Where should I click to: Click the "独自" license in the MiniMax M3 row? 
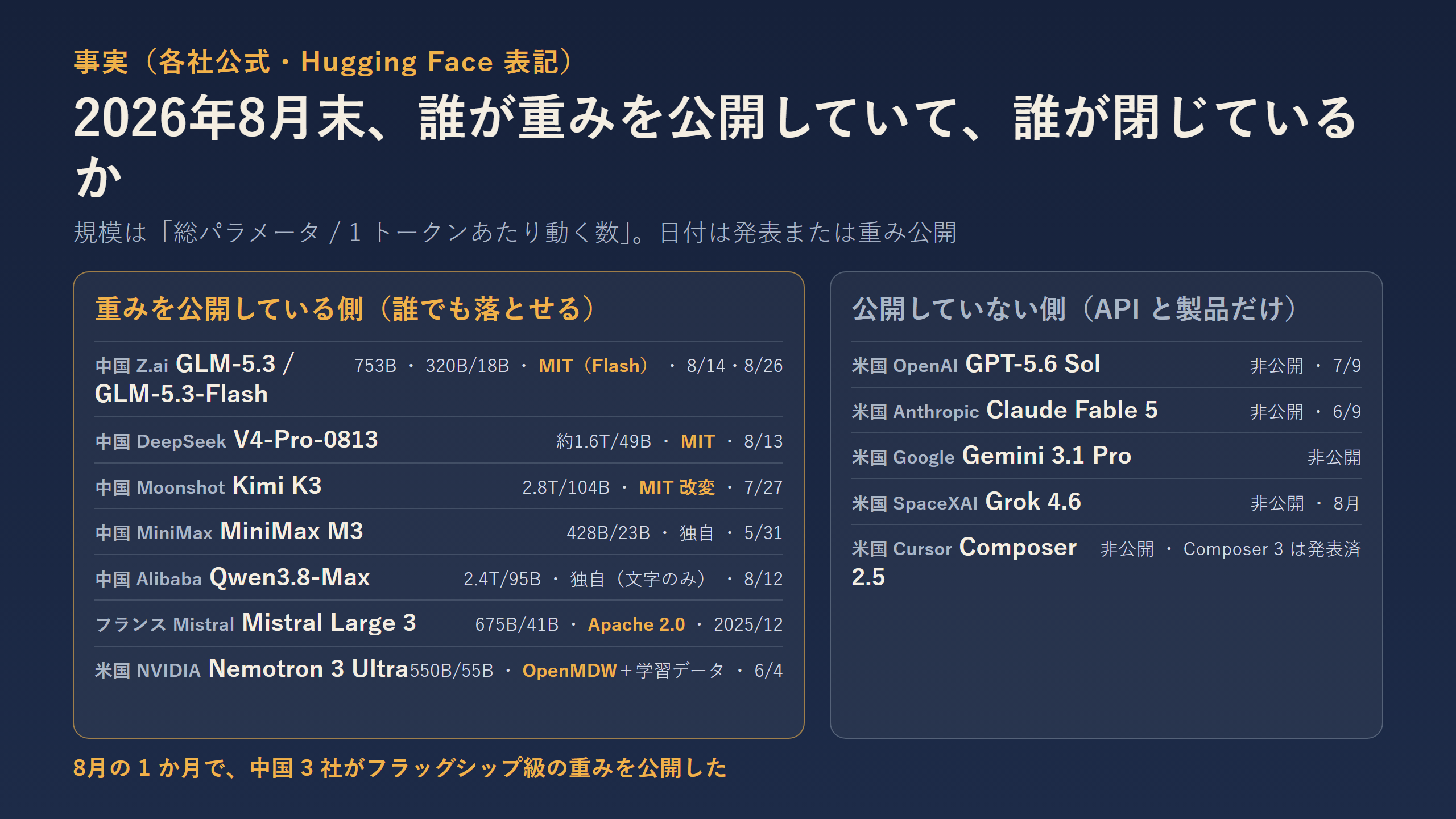coord(697,533)
